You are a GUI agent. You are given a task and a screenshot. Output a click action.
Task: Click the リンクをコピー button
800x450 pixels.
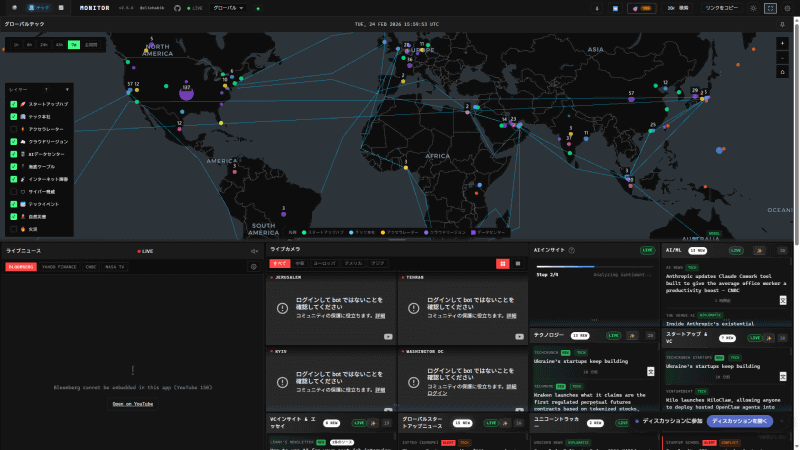721,8
